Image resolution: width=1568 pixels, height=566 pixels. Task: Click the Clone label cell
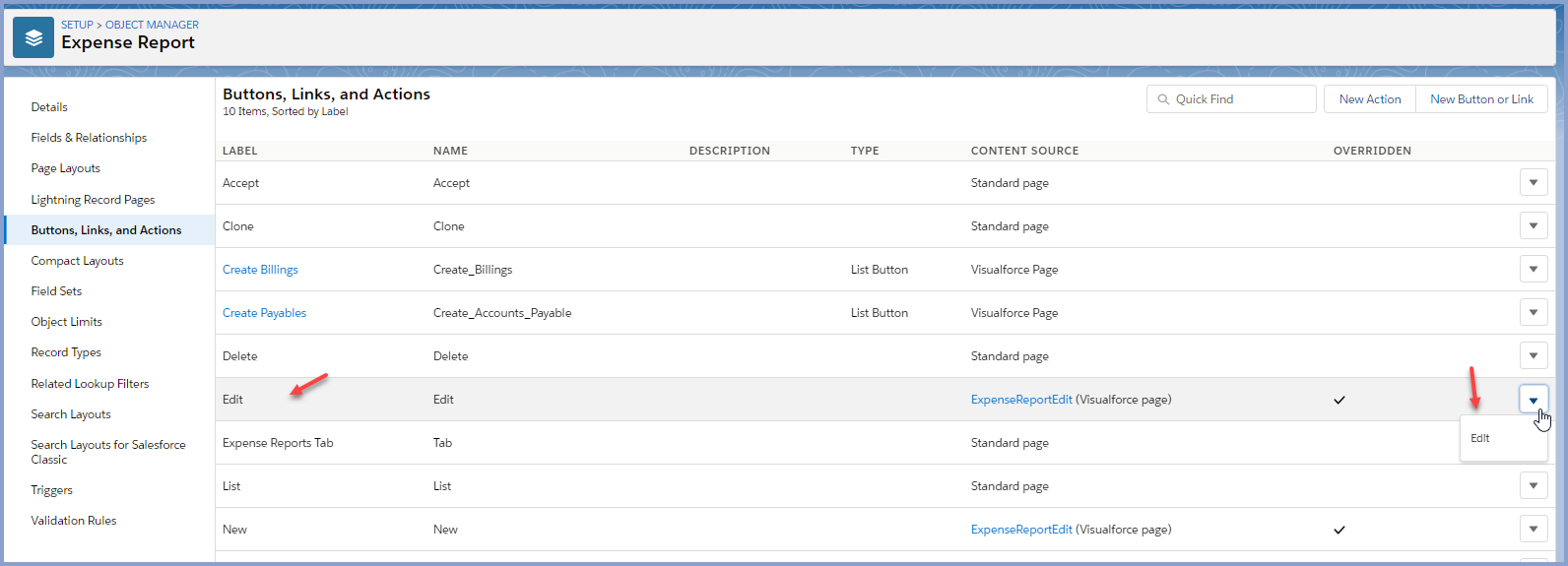pos(237,226)
